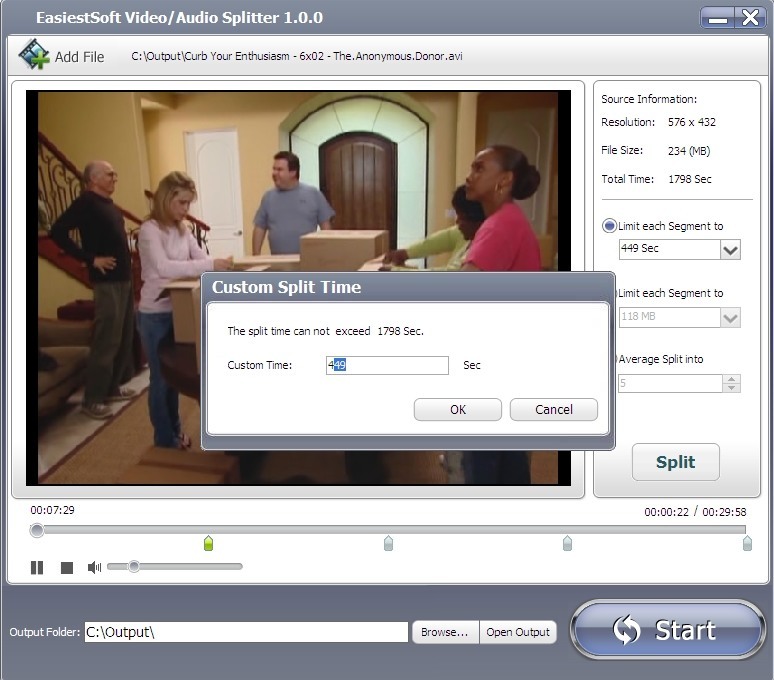
Task: Click the Output Folder path field
Action: pyautogui.click(x=246, y=632)
